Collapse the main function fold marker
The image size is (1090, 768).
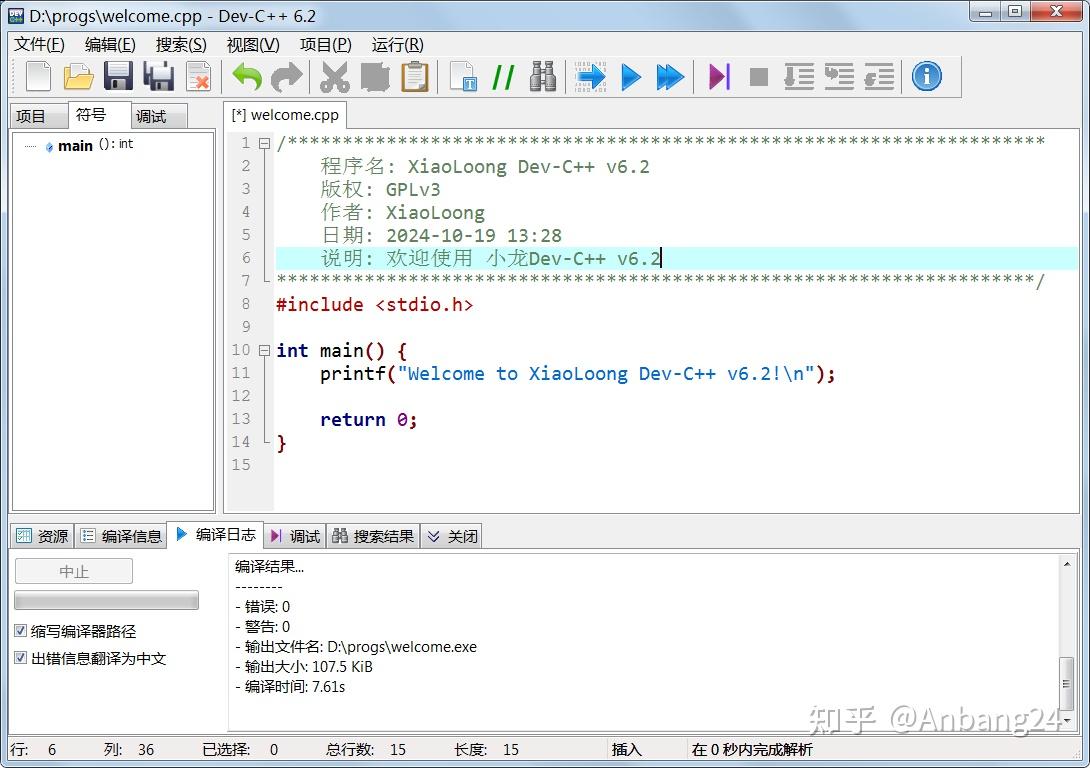[x=263, y=350]
